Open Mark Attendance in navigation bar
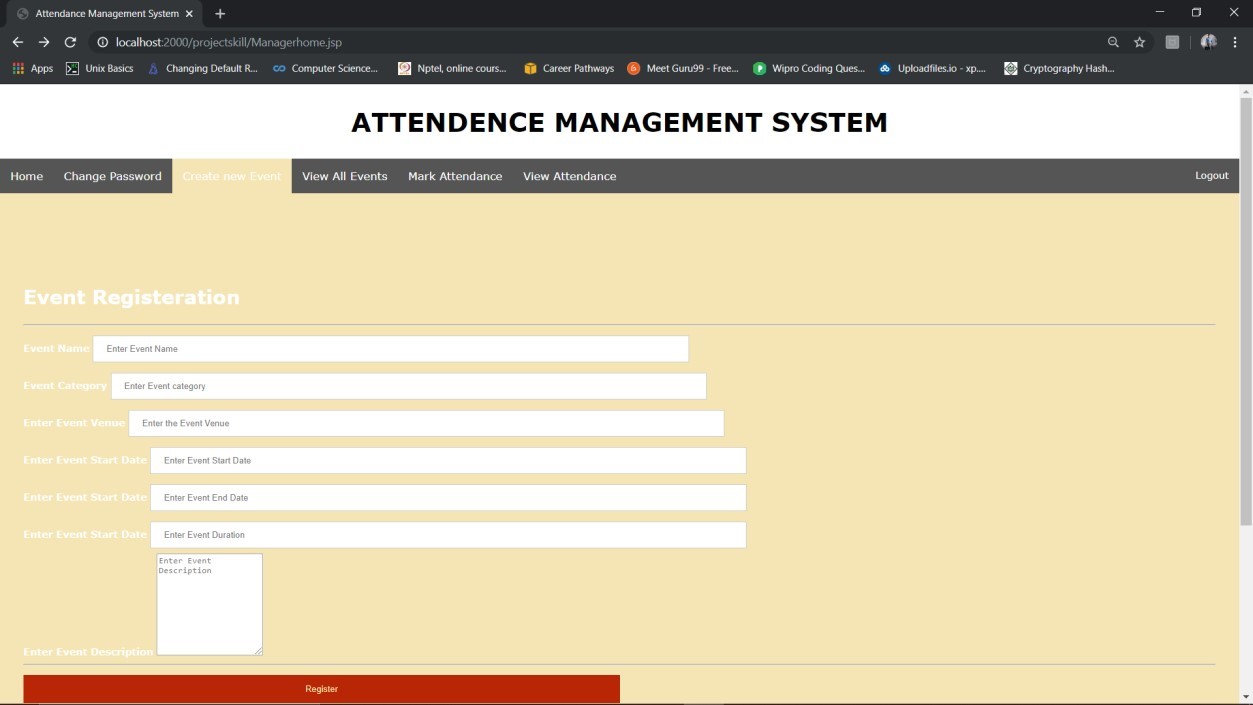 click(x=455, y=176)
